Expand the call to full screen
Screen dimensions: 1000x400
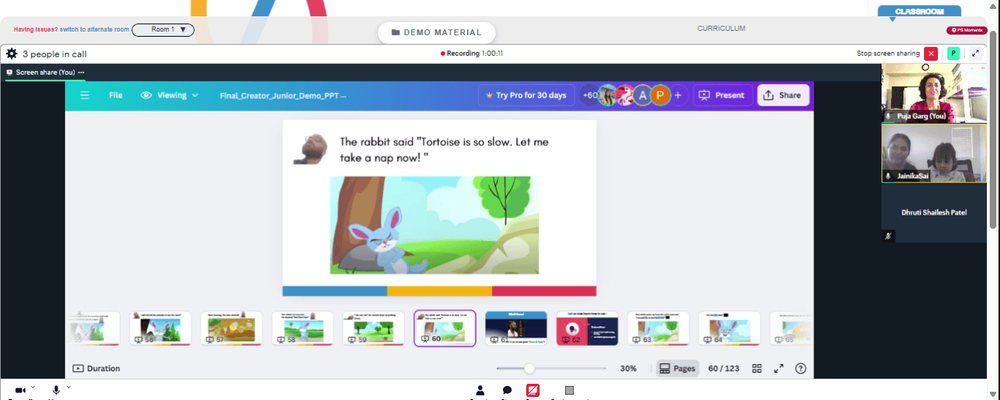tap(975, 54)
